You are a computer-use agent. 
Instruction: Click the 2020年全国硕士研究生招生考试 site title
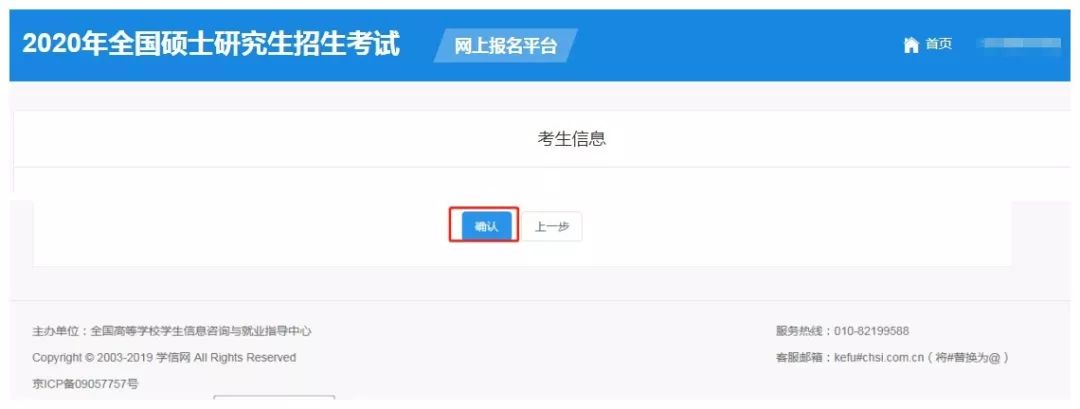[x=211, y=44]
